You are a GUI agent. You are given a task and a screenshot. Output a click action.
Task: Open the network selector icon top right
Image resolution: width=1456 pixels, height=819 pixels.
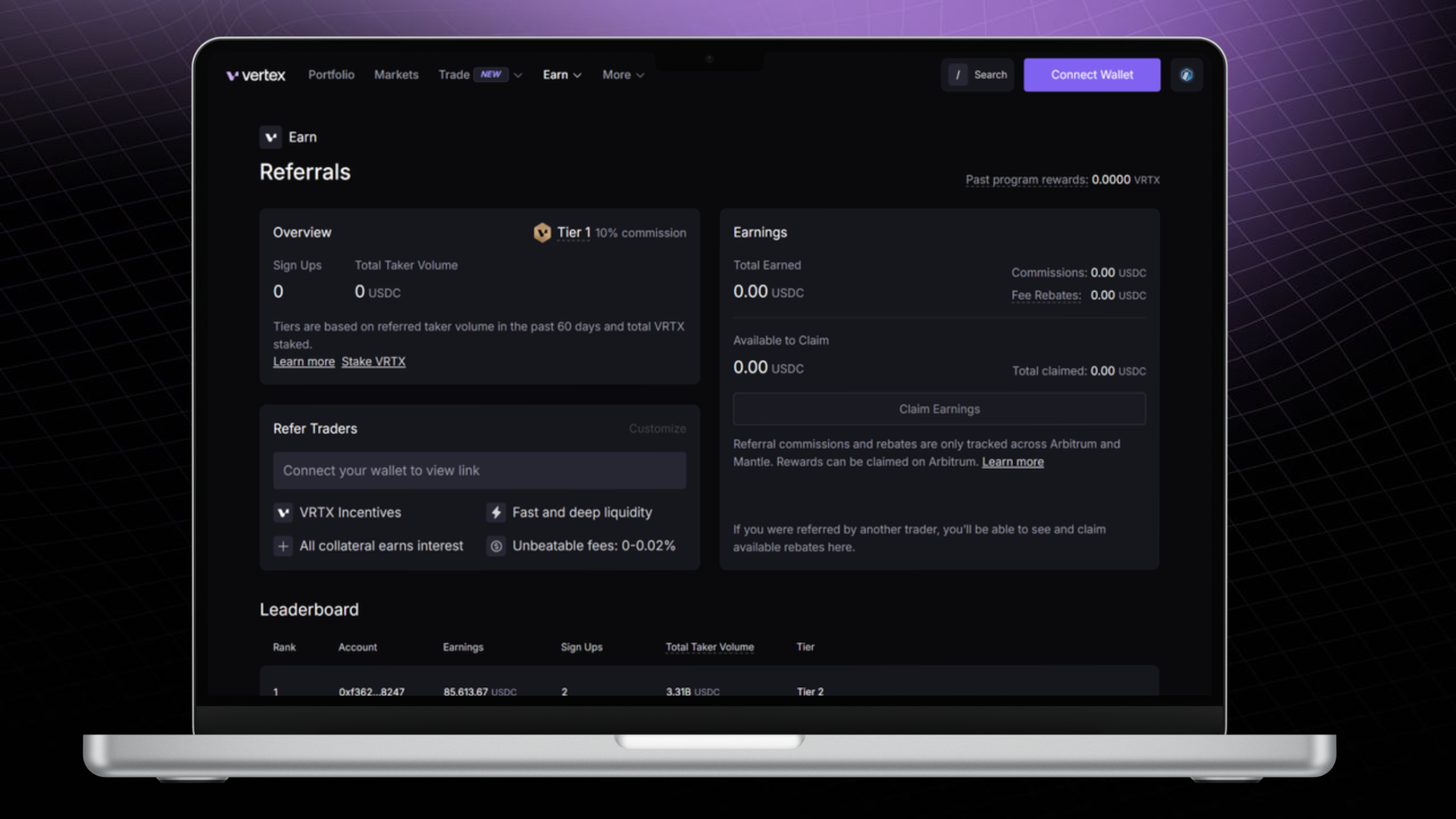[x=1187, y=74]
